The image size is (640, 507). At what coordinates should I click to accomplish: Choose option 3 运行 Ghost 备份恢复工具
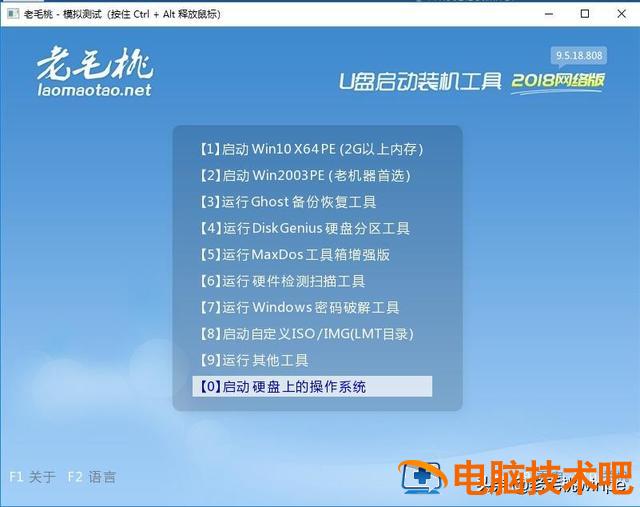288,202
